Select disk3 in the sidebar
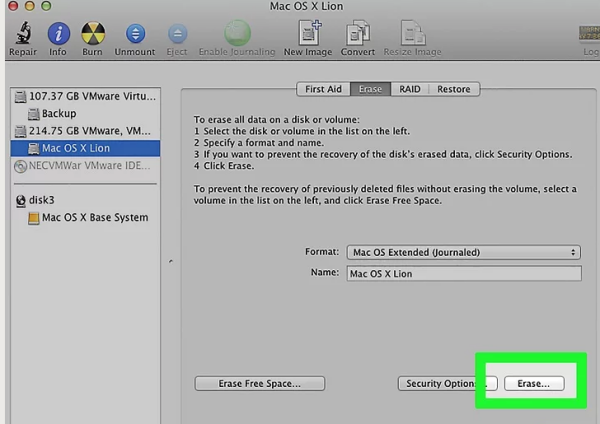This screenshot has width=600, height=424. [x=85, y=200]
